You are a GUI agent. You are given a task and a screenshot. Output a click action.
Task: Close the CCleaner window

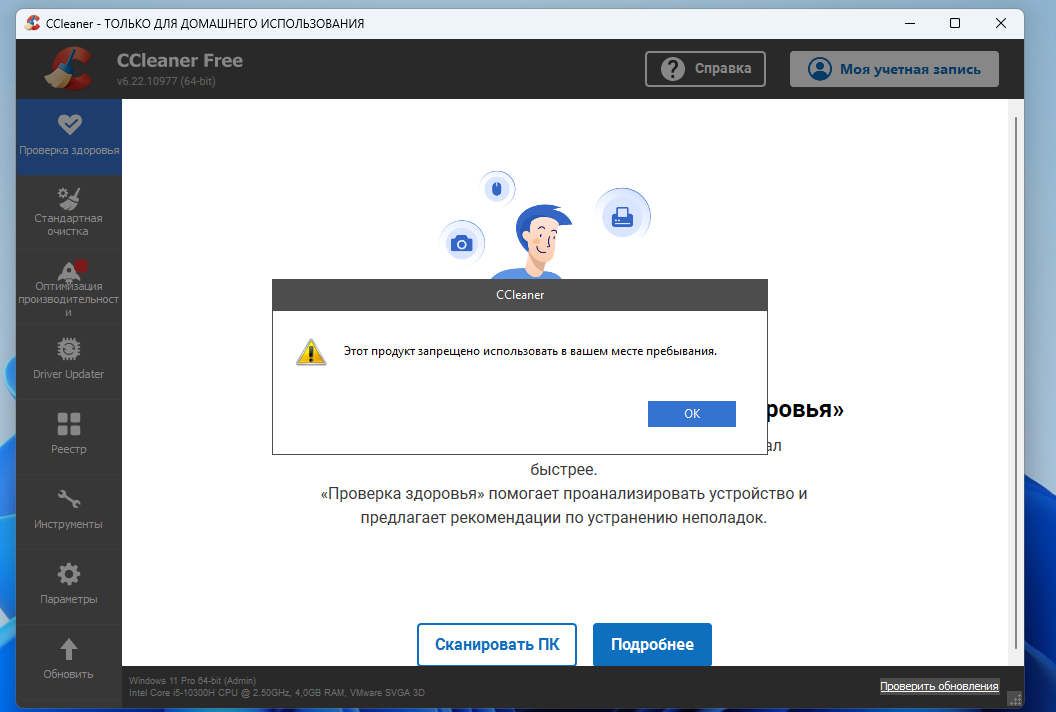1001,23
